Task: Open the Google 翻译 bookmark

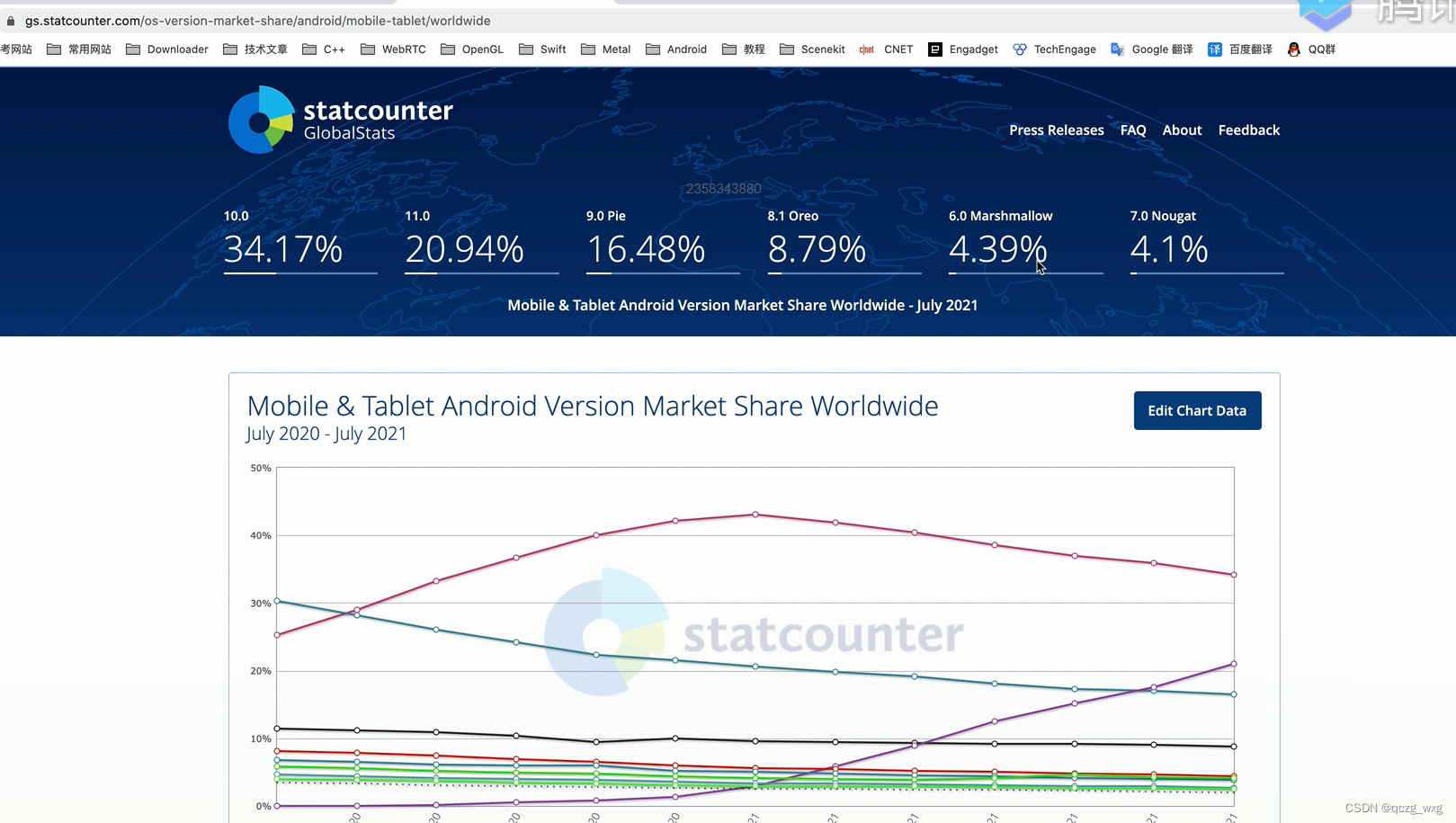Action: click(1152, 49)
